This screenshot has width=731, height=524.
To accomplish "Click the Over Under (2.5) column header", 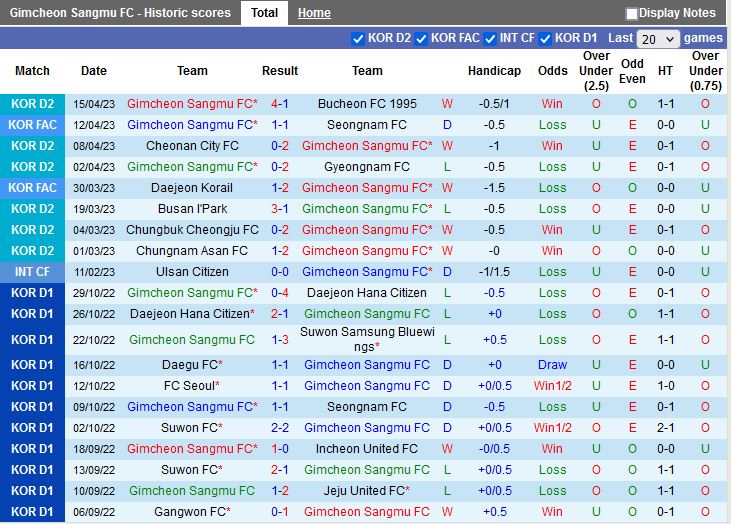I will (x=596, y=71).
